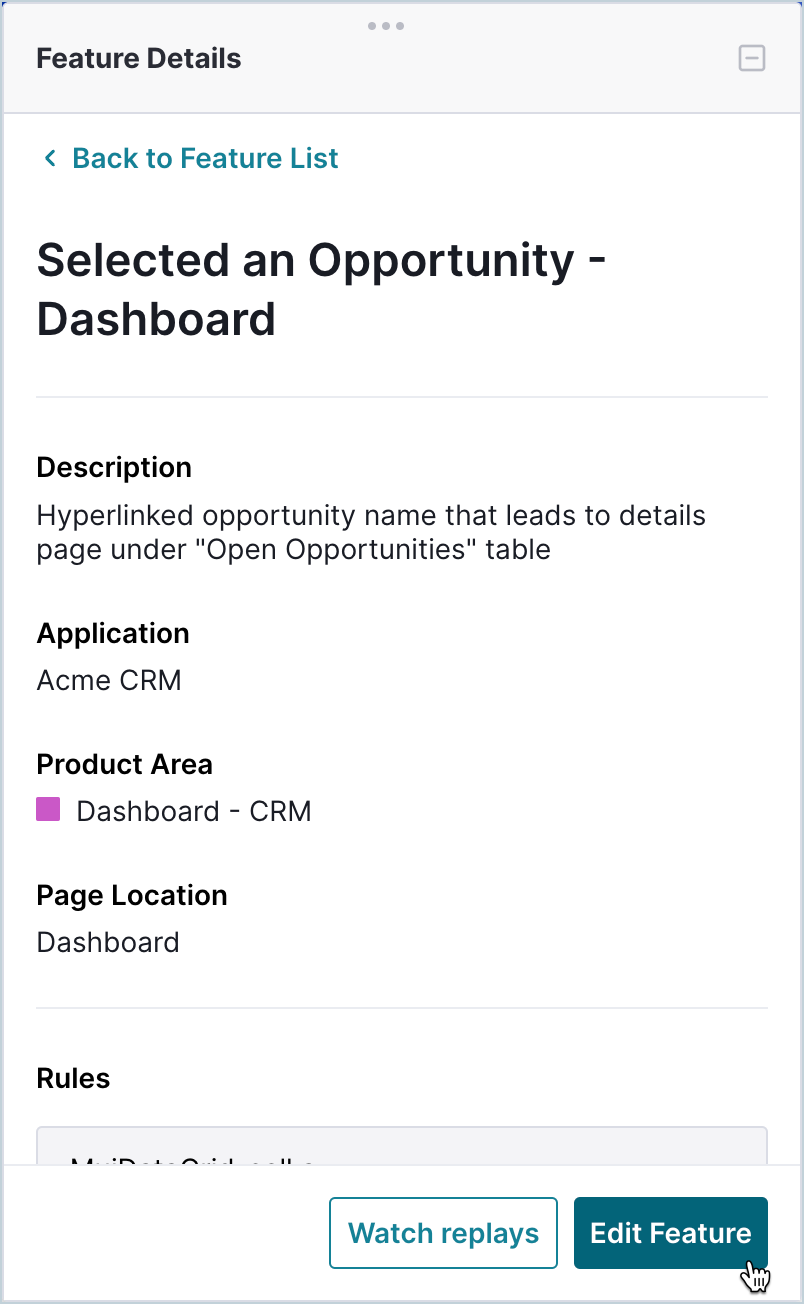Image resolution: width=804 pixels, height=1304 pixels.
Task: Click the hyperlinked opportunity description text
Action: click(371, 532)
